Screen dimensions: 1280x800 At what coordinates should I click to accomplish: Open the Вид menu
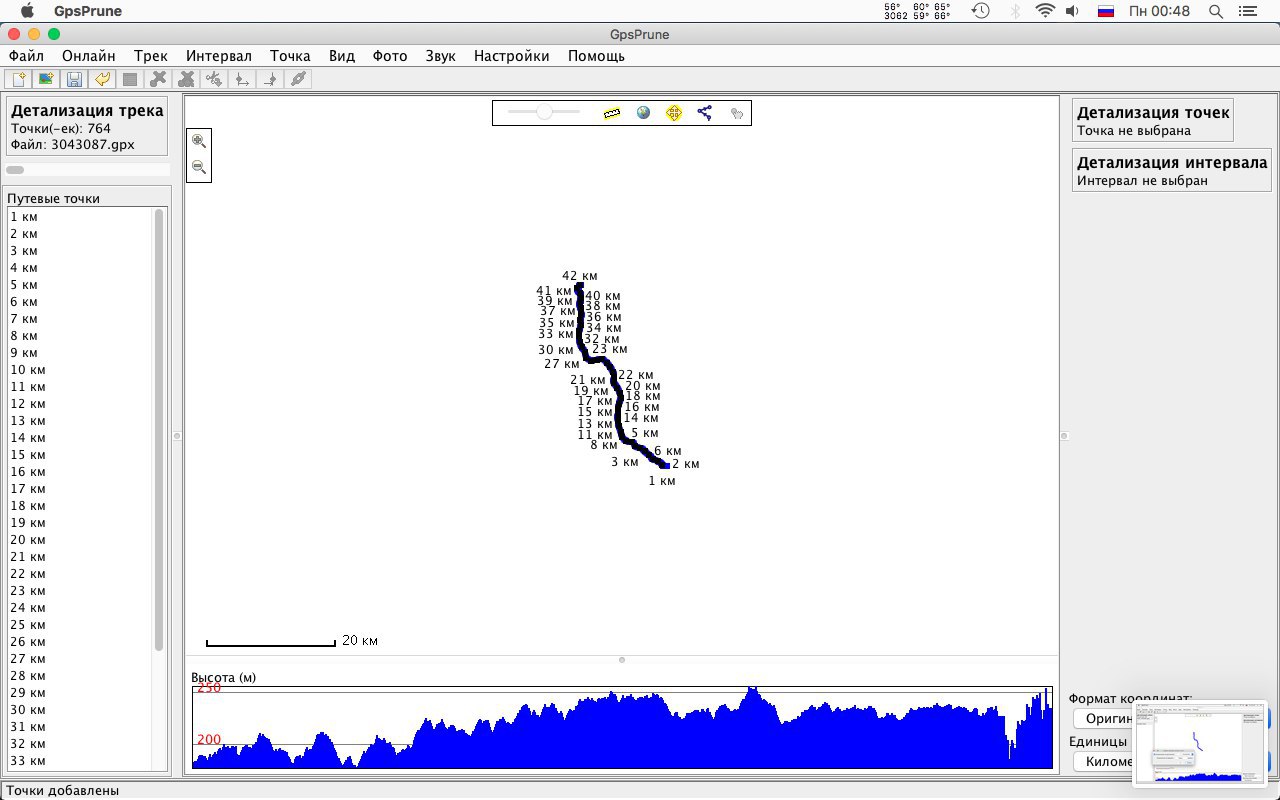point(342,56)
